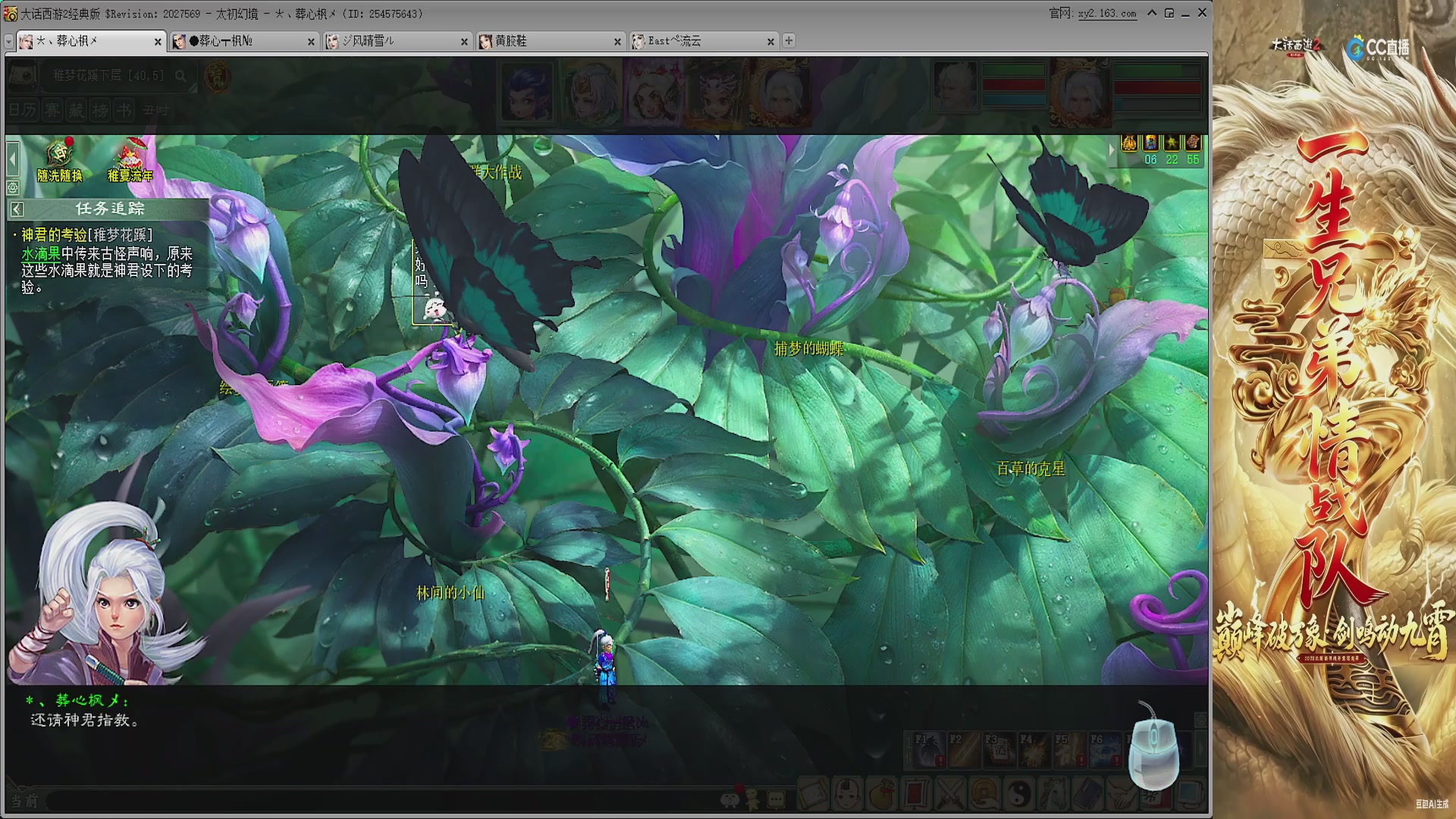Viewport: 1456px width, 819px height.
Task: Open the mini-map icon
Action: click(23, 76)
